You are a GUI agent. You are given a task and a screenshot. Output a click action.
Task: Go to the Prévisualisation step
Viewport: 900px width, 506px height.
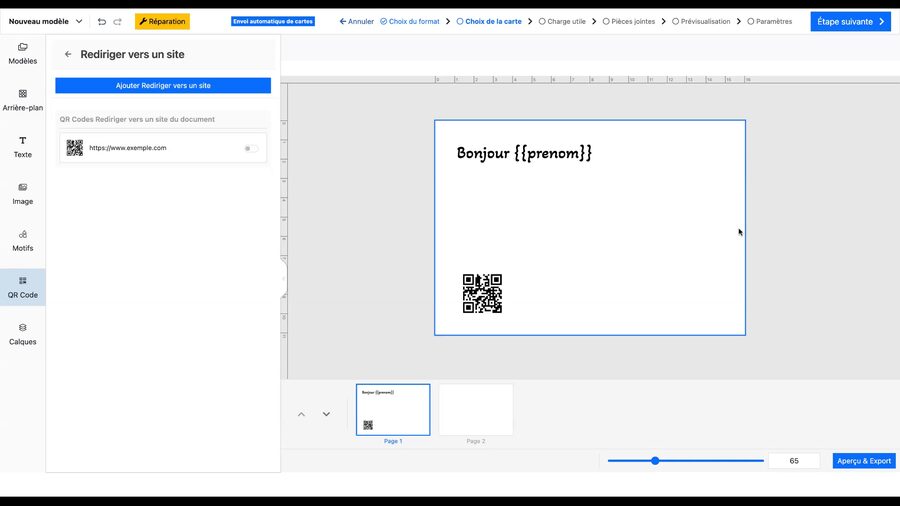point(701,21)
